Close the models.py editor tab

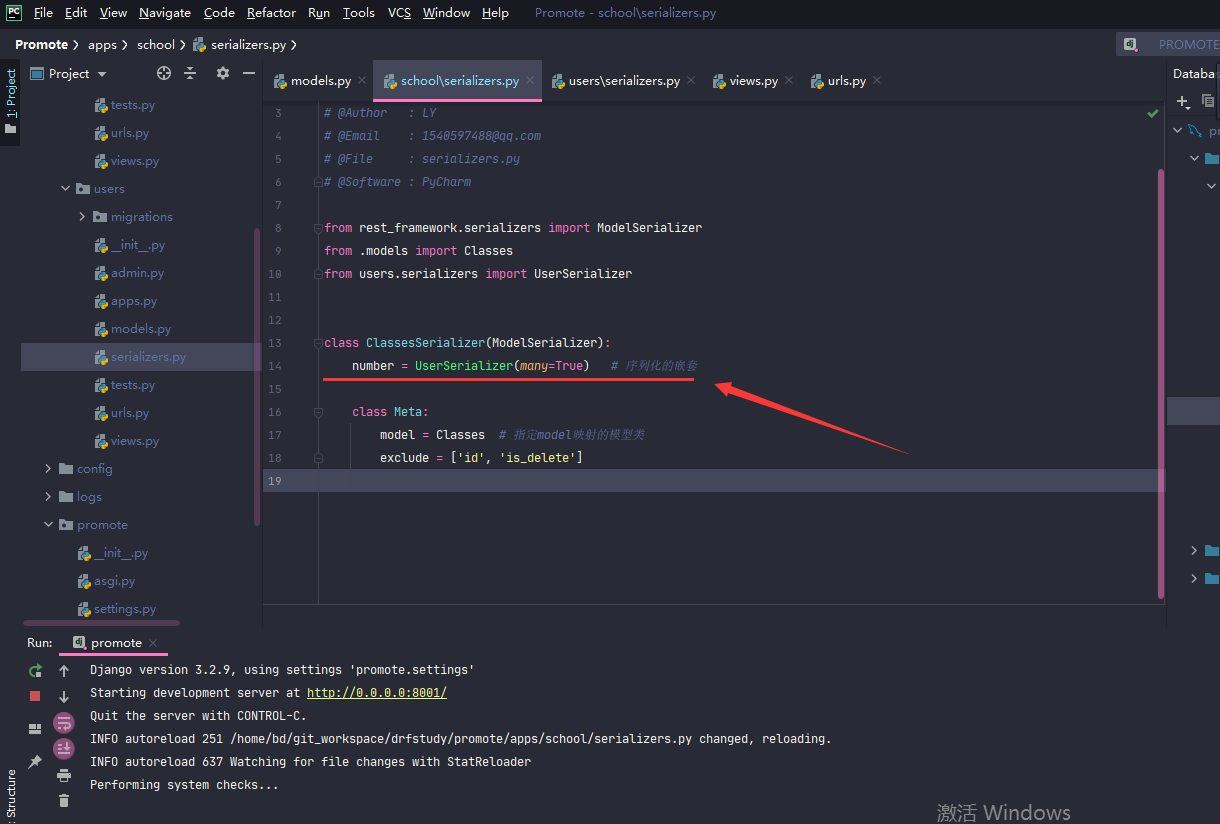[x=362, y=81]
